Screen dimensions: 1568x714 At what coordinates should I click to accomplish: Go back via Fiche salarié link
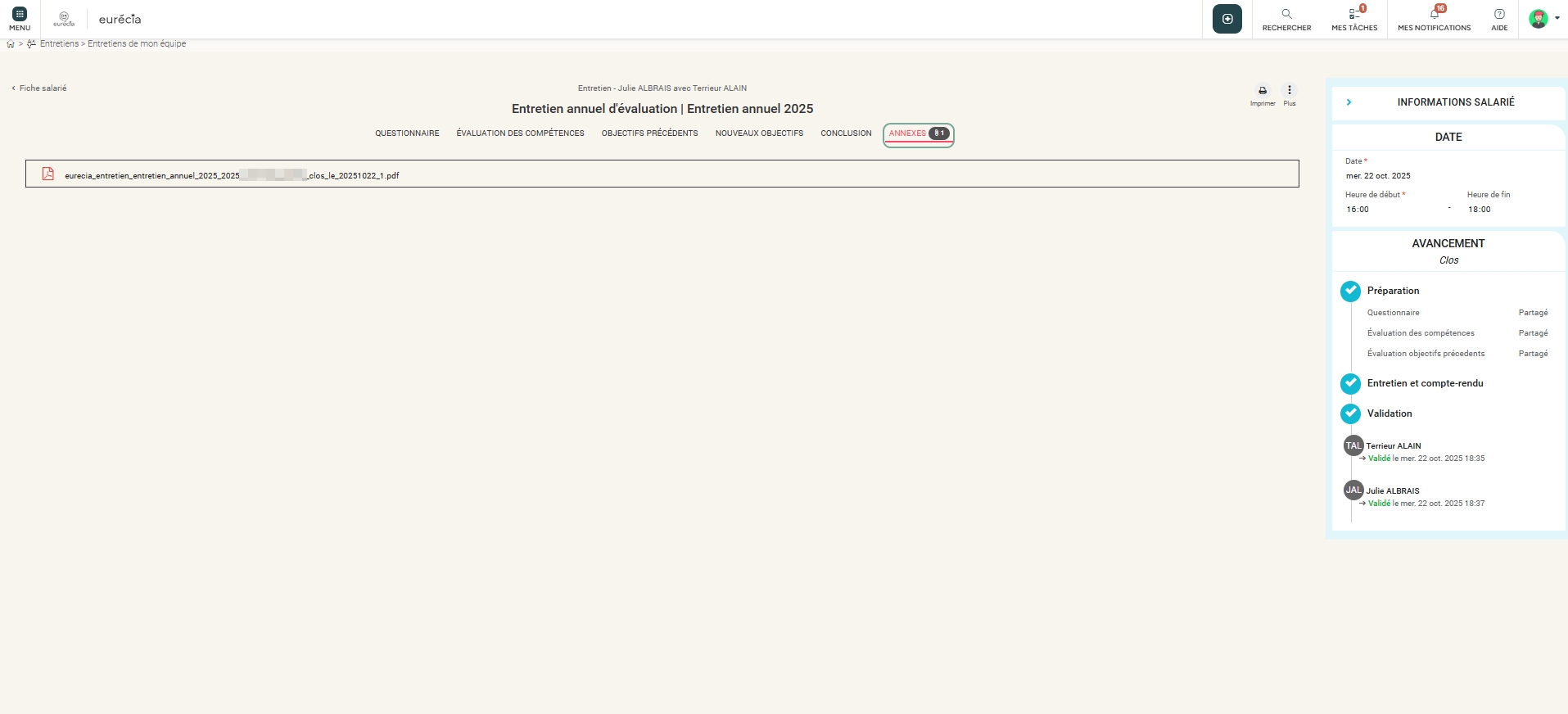(x=39, y=88)
